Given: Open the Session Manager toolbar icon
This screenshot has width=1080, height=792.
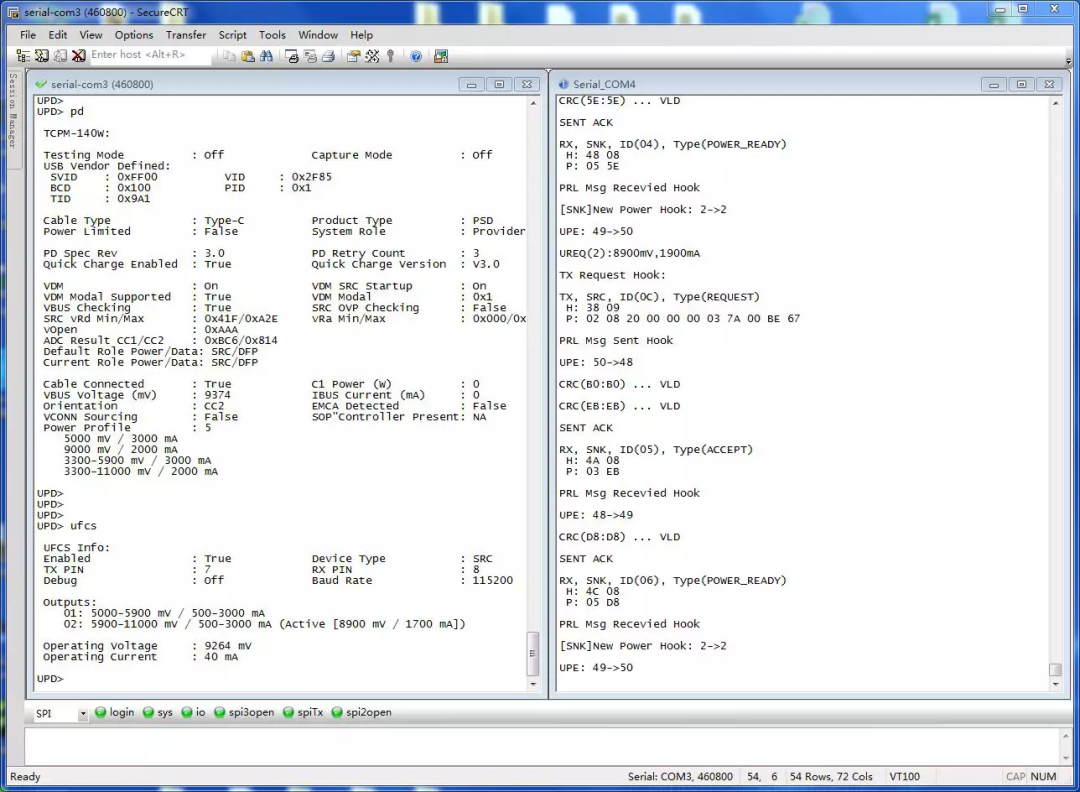Looking at the screenshot, I should pos(23,56).
